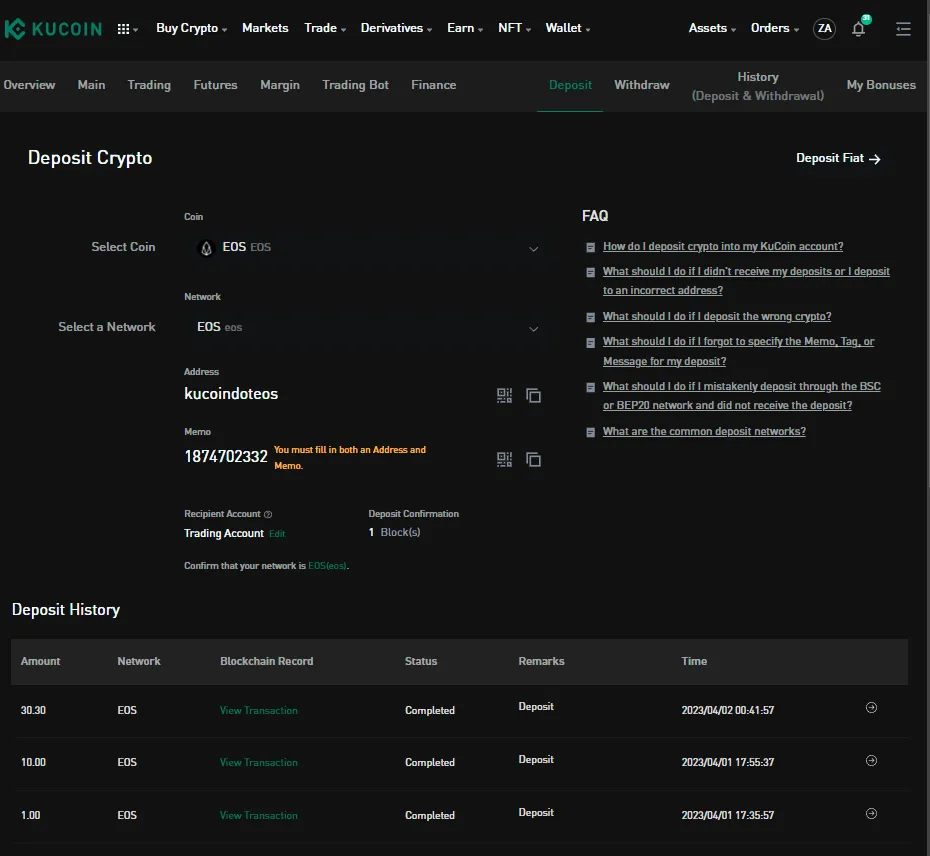
Task: Click document icon beside first FAQ question
Action: [x=590, y=247]
